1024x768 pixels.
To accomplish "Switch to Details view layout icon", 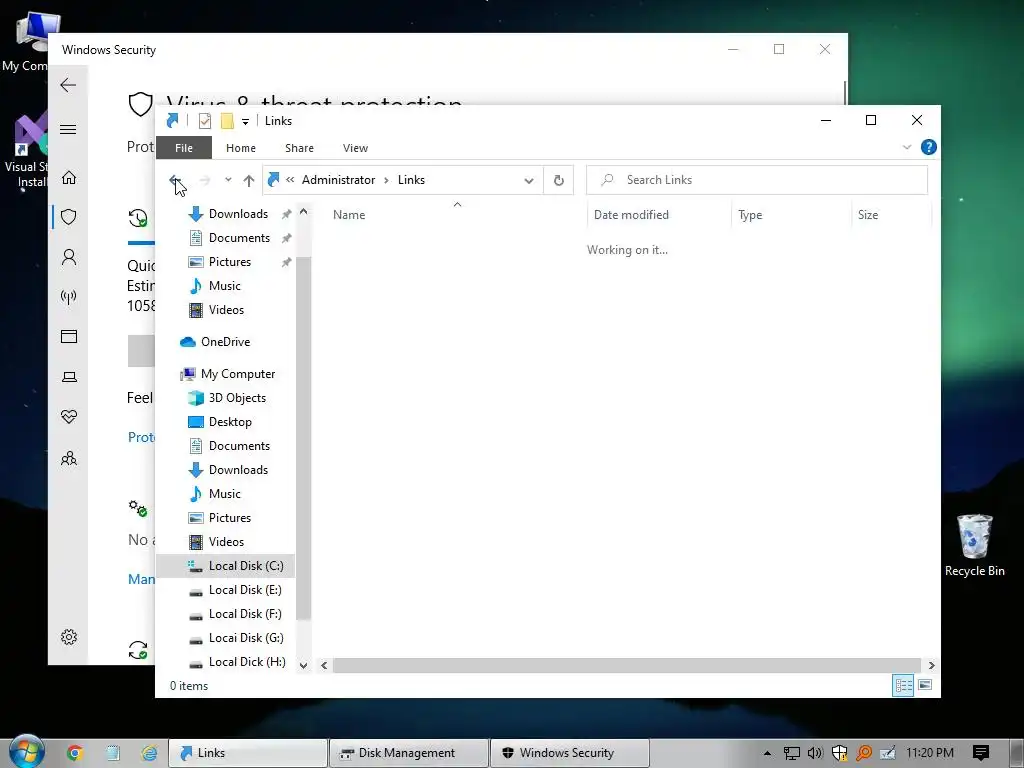I will [x=903, y=685].
